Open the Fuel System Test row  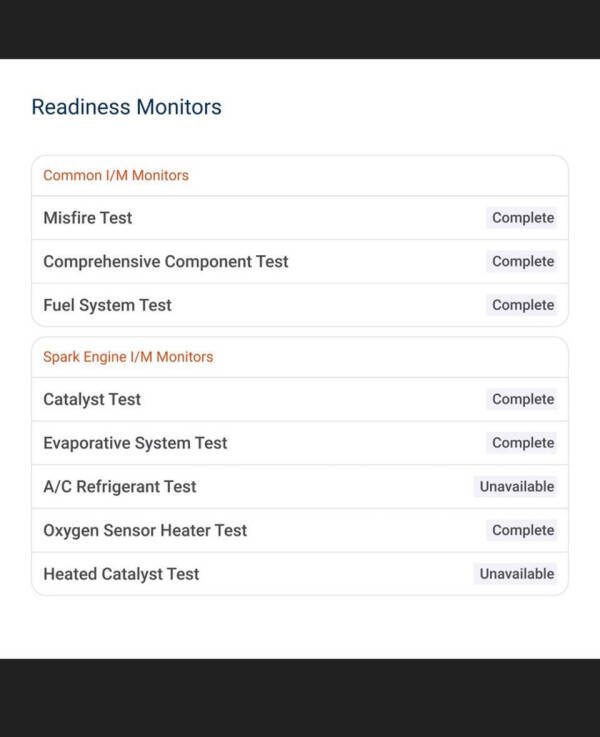tap(300, 305)
